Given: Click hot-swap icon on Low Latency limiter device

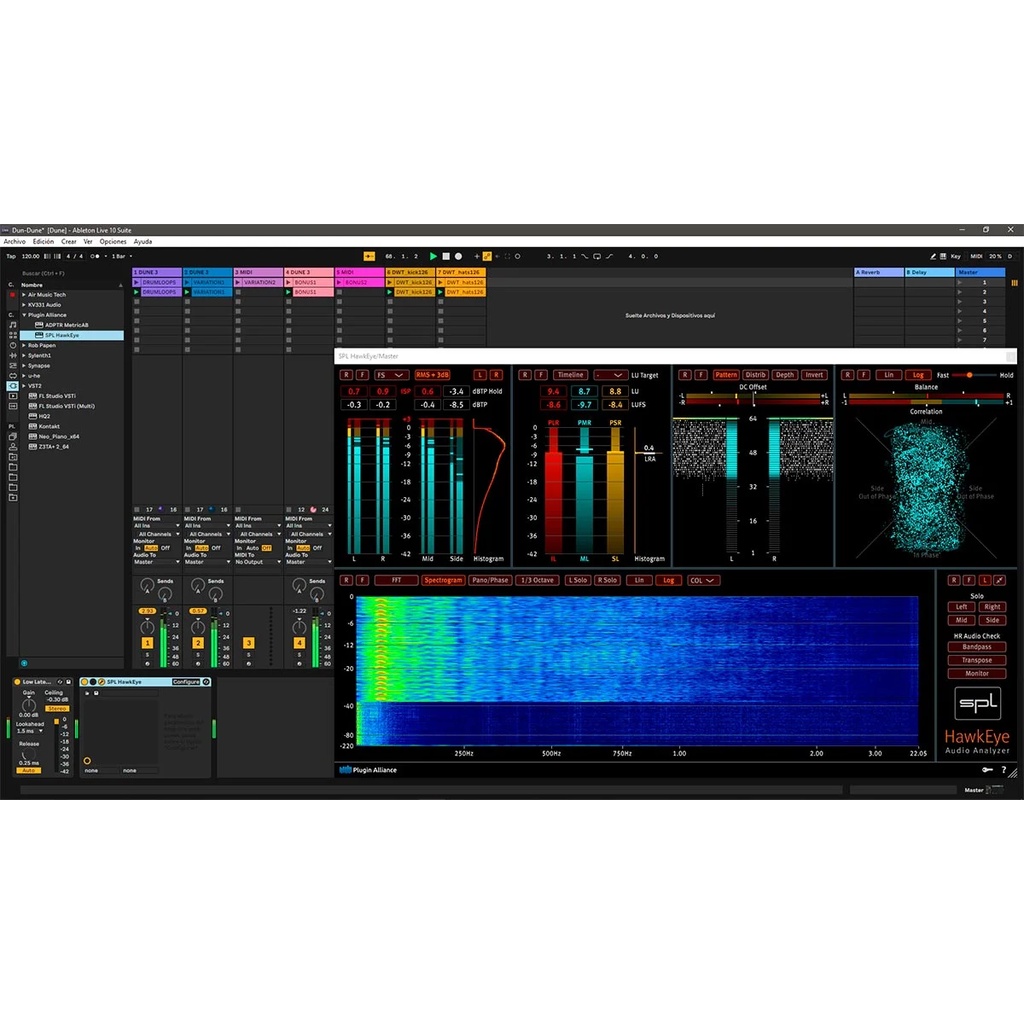Looking at the screenshot, I should (x=60, y=682).
